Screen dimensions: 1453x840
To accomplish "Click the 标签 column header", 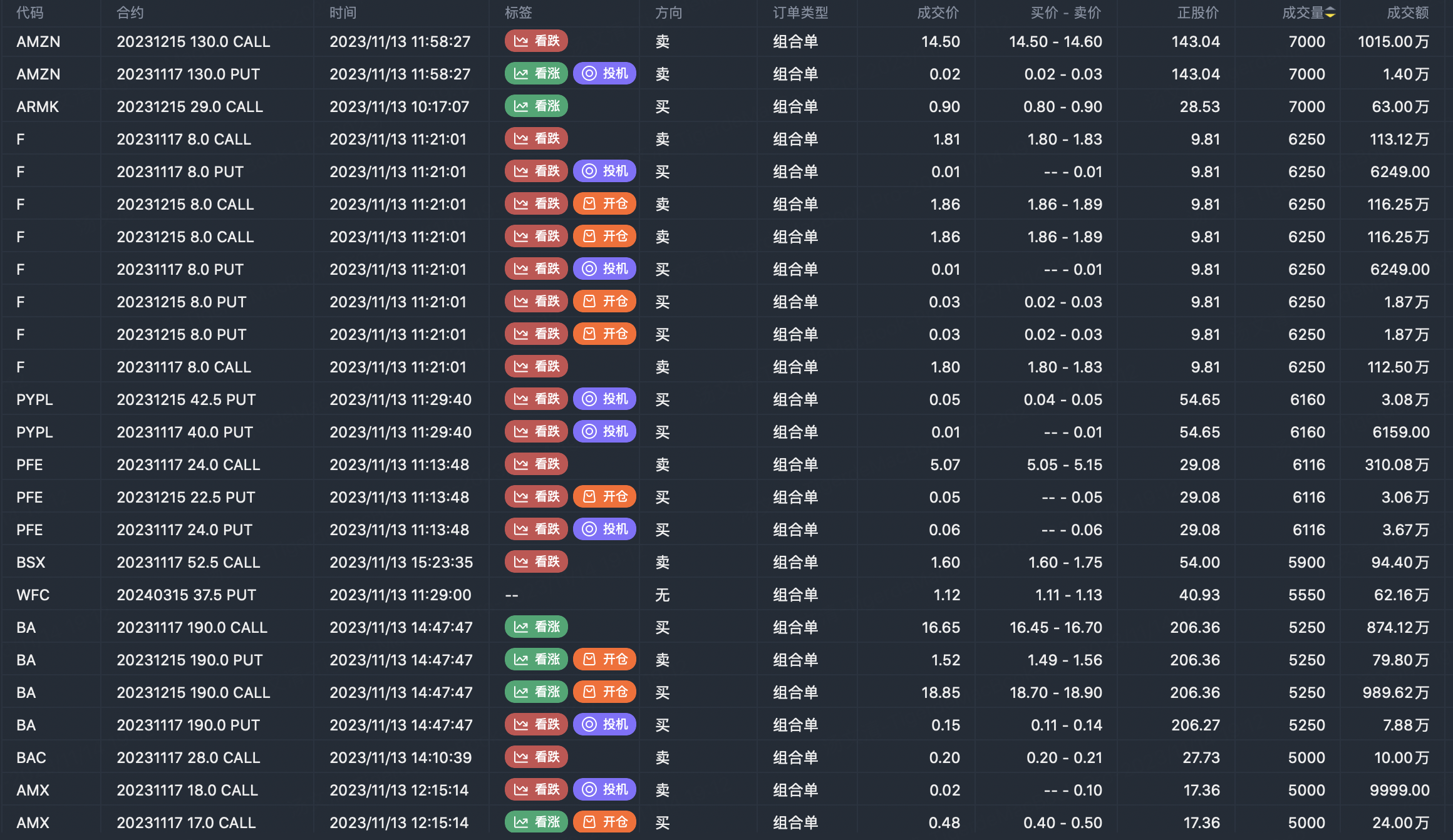I will pos(519,13).
